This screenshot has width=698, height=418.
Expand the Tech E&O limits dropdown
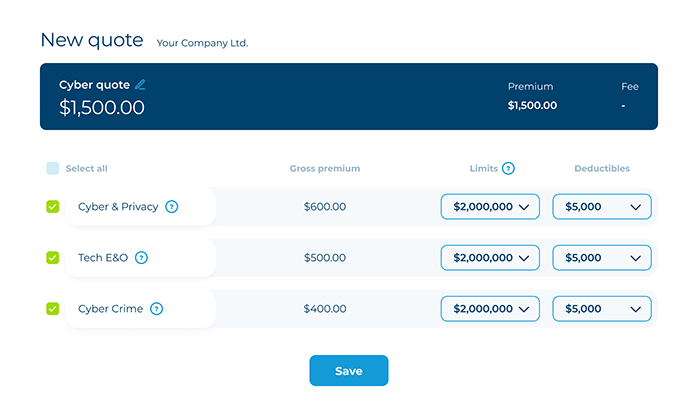pyautogui.click(x=490, y=258)
